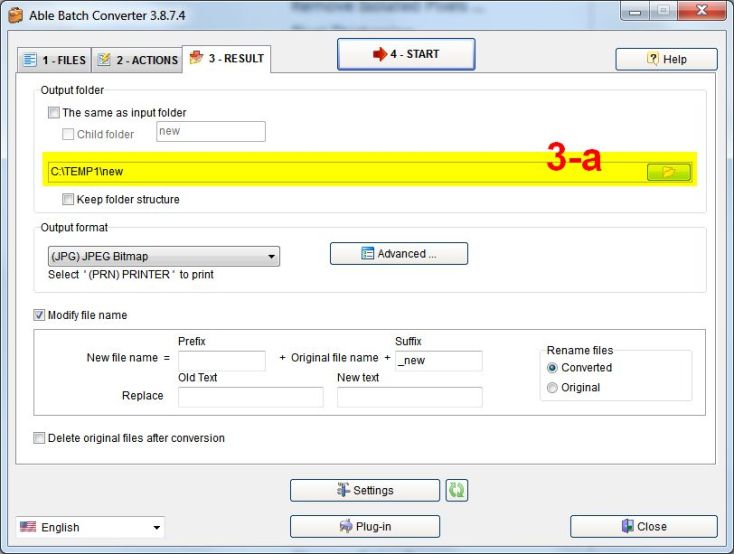Browse for output folder with folder icon
The image size is (734, 554).
pyautogui.click(x=668, y=172)
